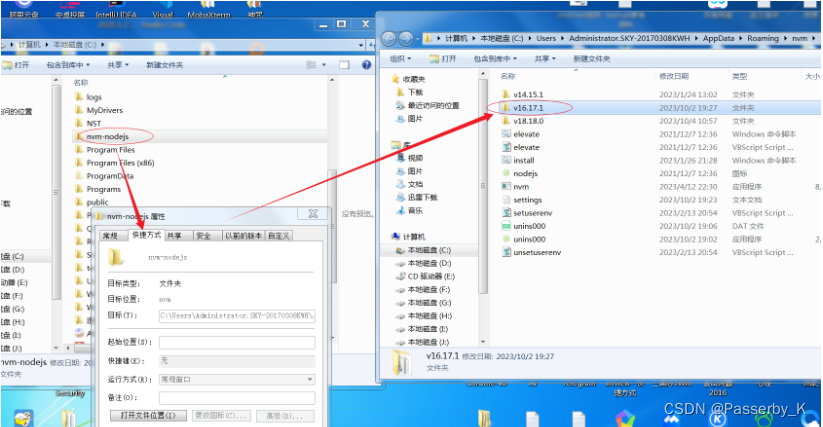This screenshot has width=823, height=427.
Task: Select Local Disk (D:) in right sidebar
Action: point(429,263)
